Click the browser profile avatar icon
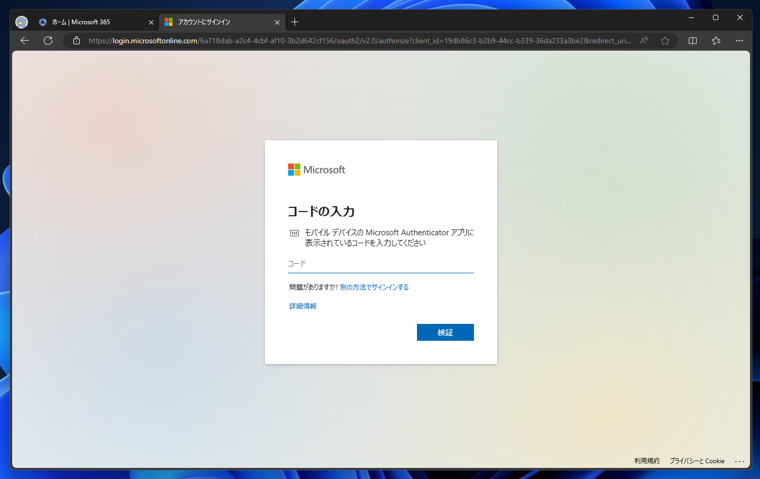Viewport: 760px width, 479px height. tap(21, 22)
